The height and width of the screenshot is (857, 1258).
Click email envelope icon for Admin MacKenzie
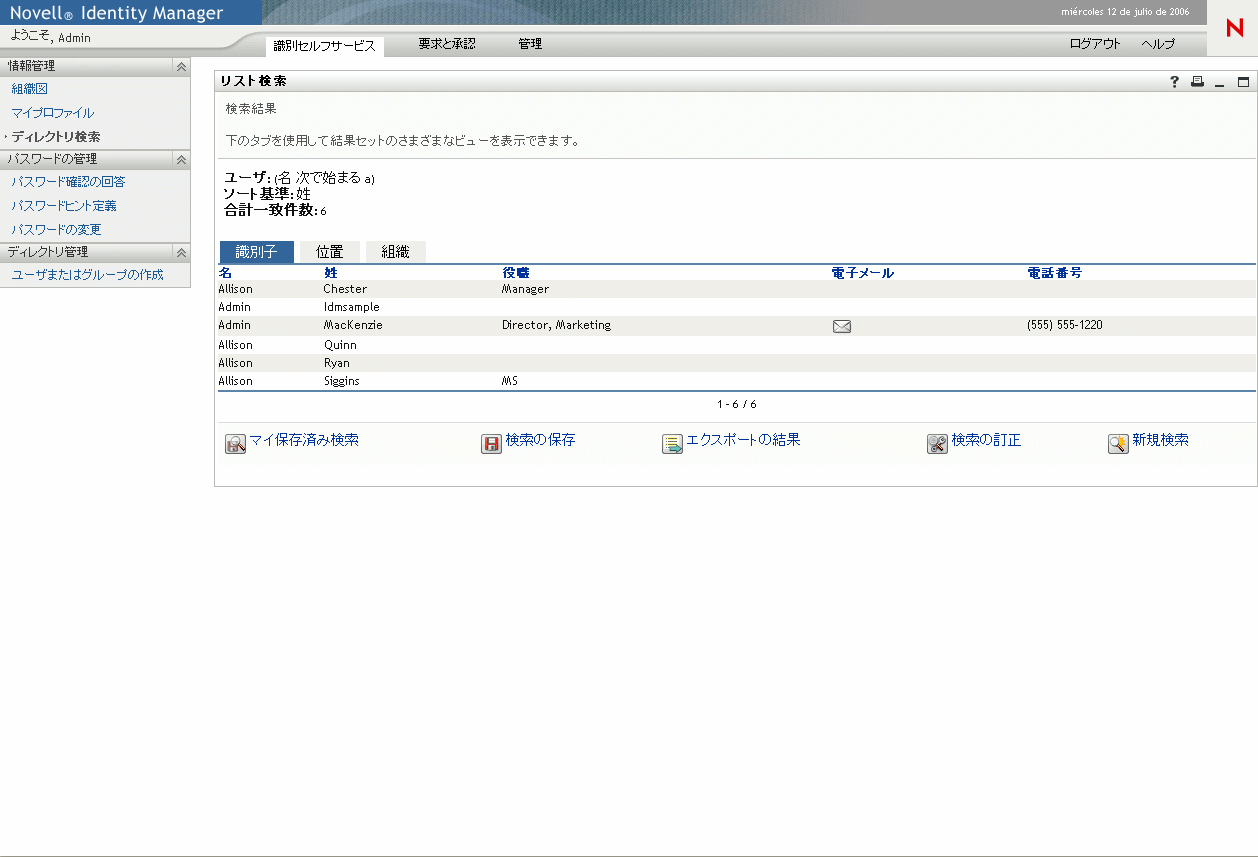point(841,325)
